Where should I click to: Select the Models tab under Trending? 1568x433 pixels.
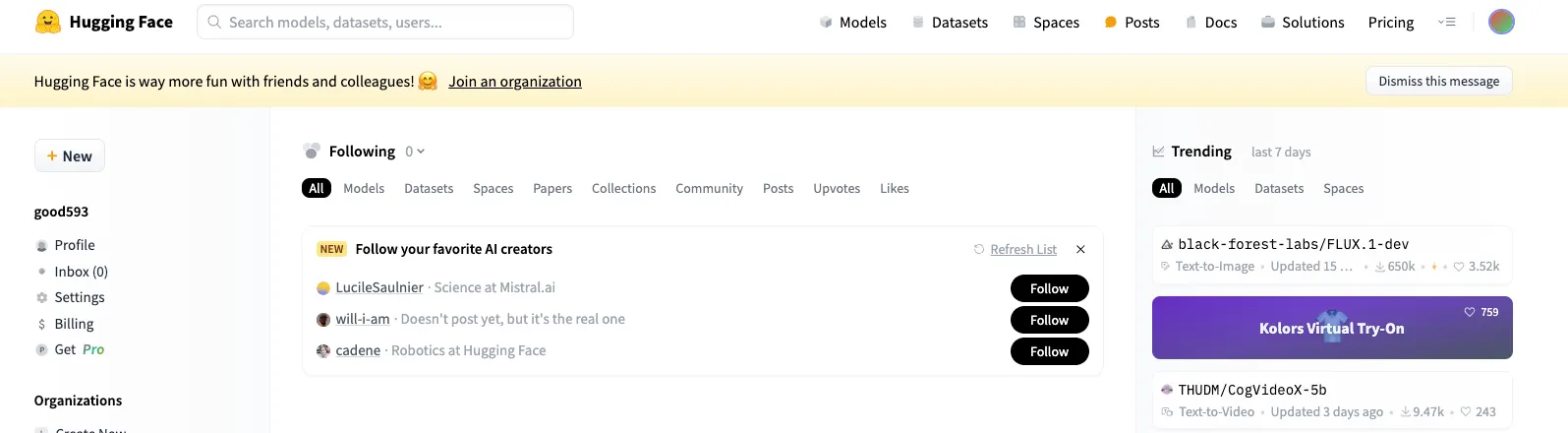[1214, 188]
